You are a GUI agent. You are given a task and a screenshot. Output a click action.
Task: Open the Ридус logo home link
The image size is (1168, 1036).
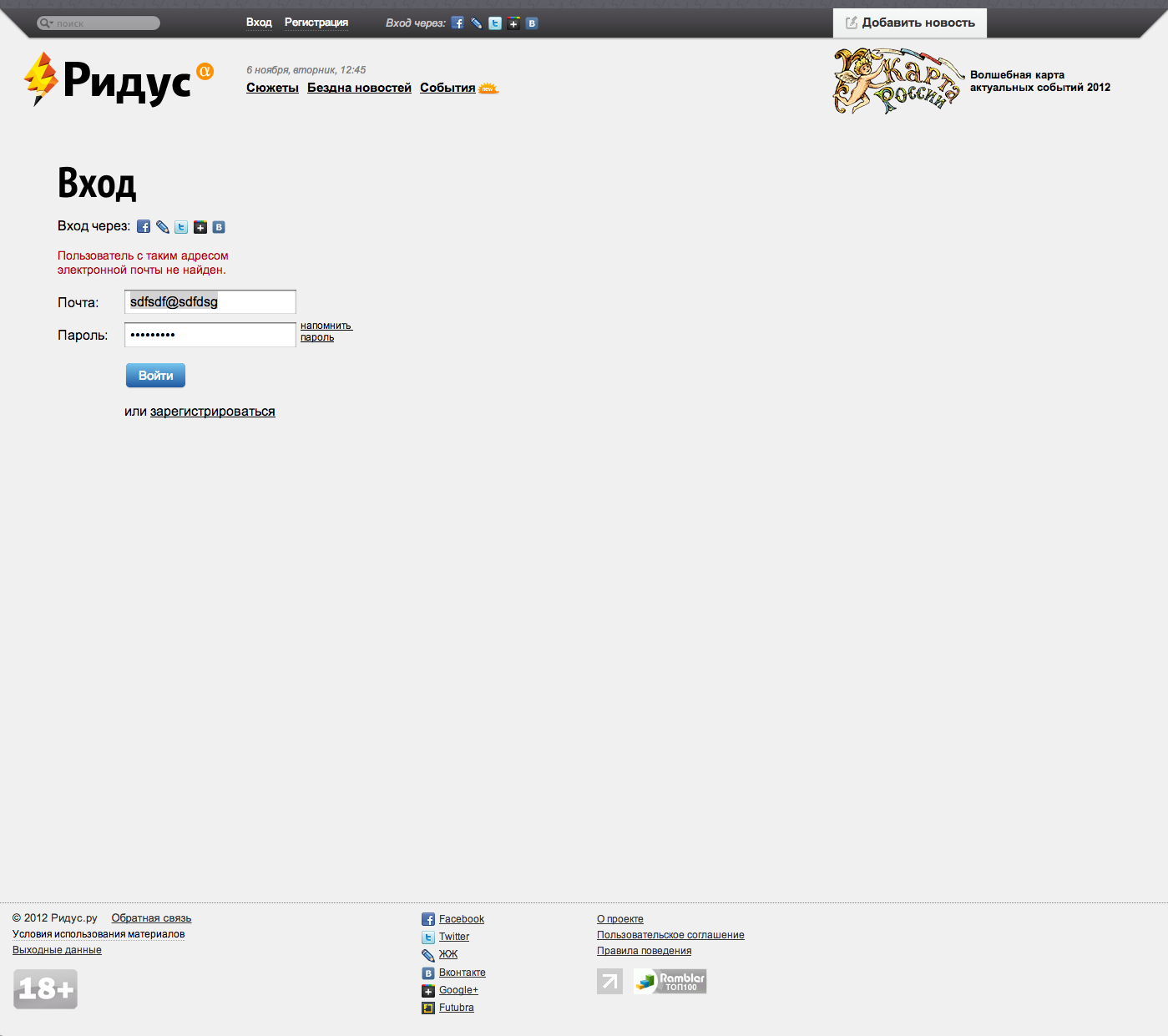pyautogui.click(x=118, y=81)
